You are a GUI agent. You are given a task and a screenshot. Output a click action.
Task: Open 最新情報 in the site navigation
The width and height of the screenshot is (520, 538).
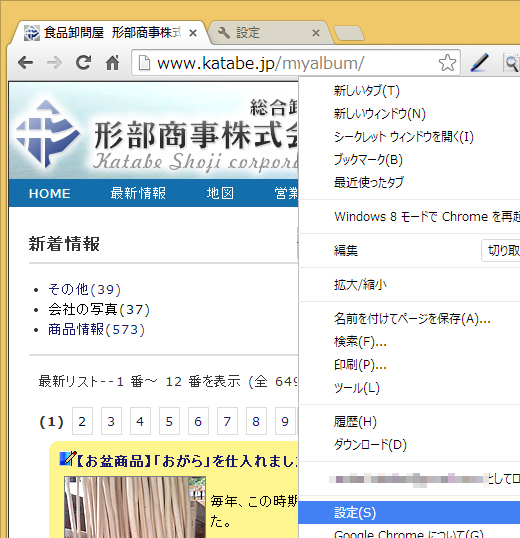point(138,193)
